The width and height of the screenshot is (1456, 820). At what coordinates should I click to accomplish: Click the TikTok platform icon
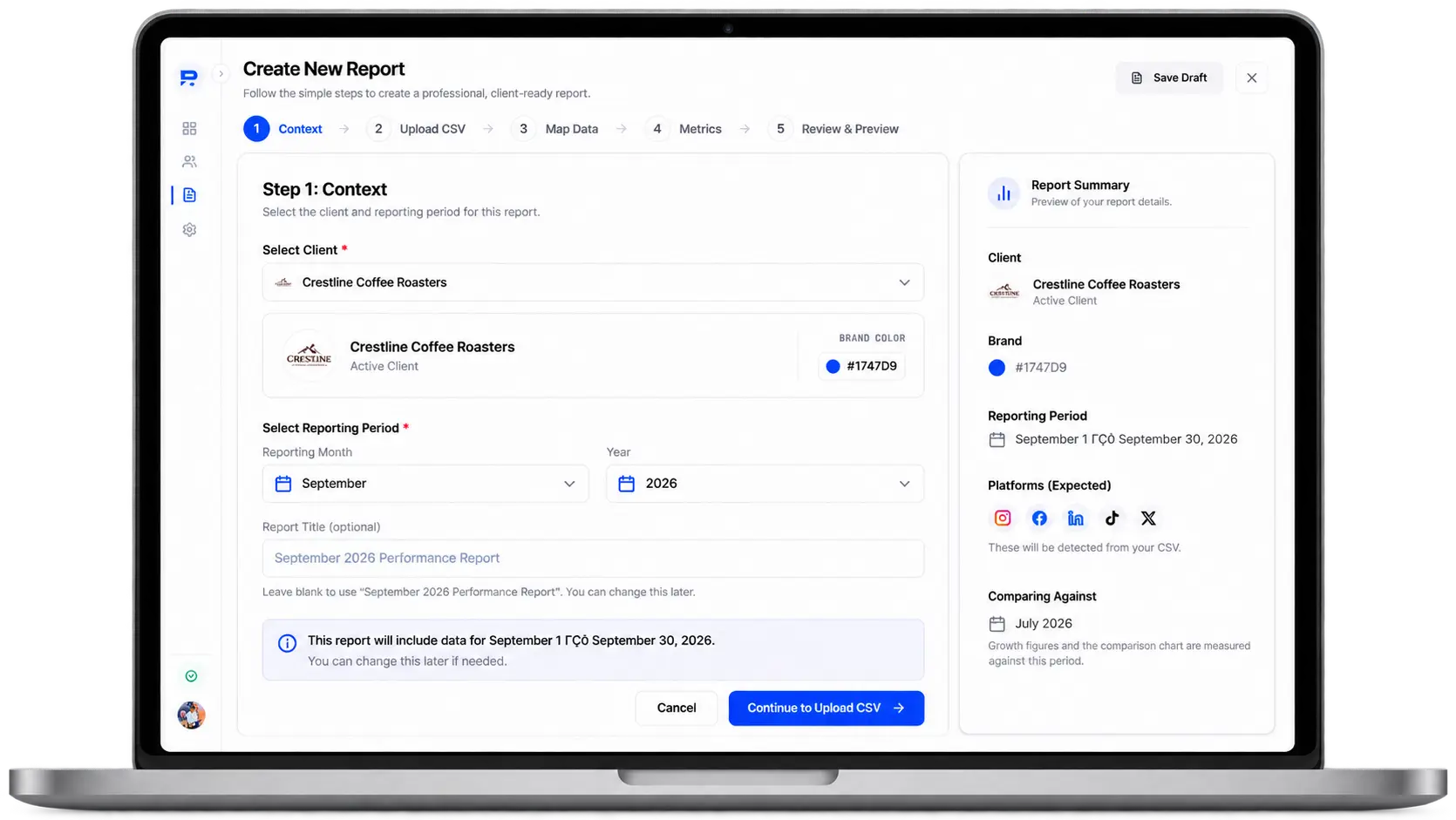pos(1112,518)
